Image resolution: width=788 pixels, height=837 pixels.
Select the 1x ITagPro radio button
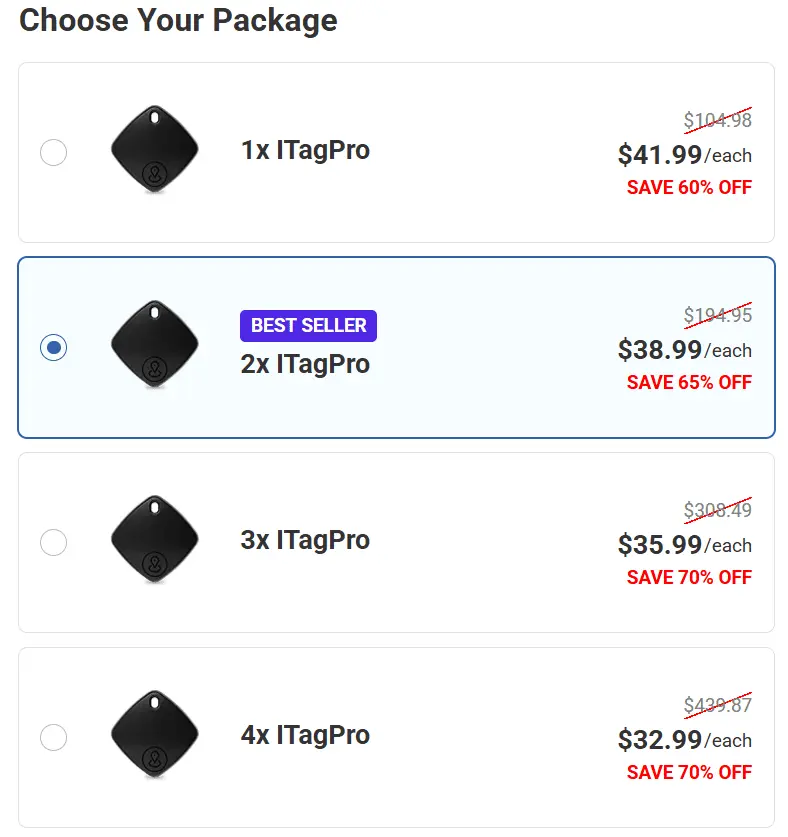click(53, 153)
